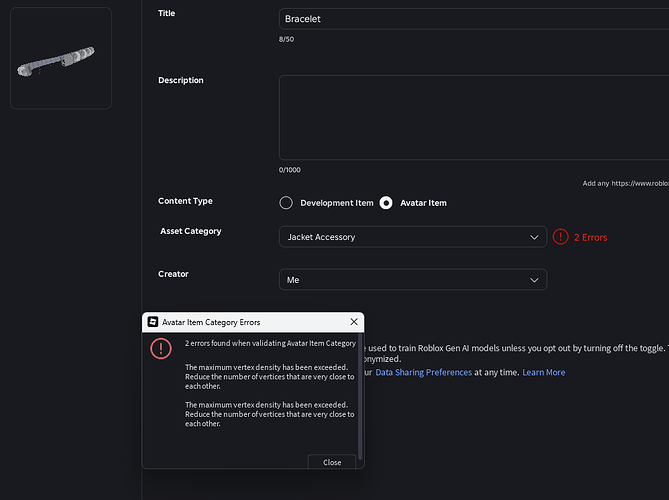Open the Jacket Accessory asset category dropdown

(x=413, y=237)
